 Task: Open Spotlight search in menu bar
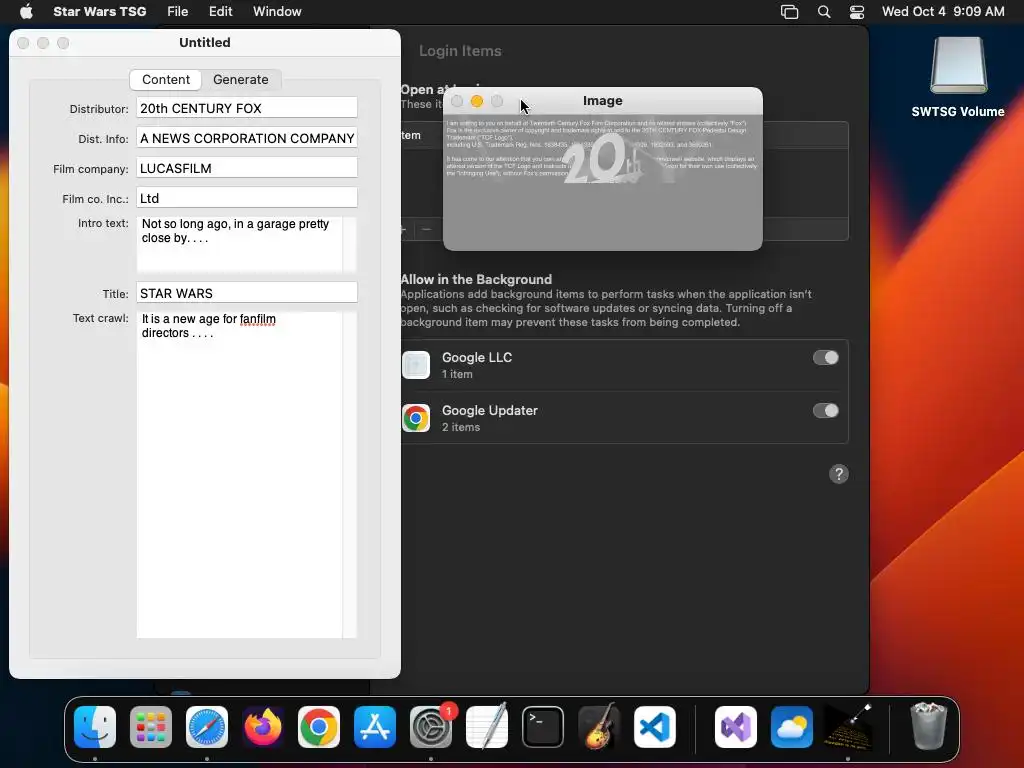824,11
